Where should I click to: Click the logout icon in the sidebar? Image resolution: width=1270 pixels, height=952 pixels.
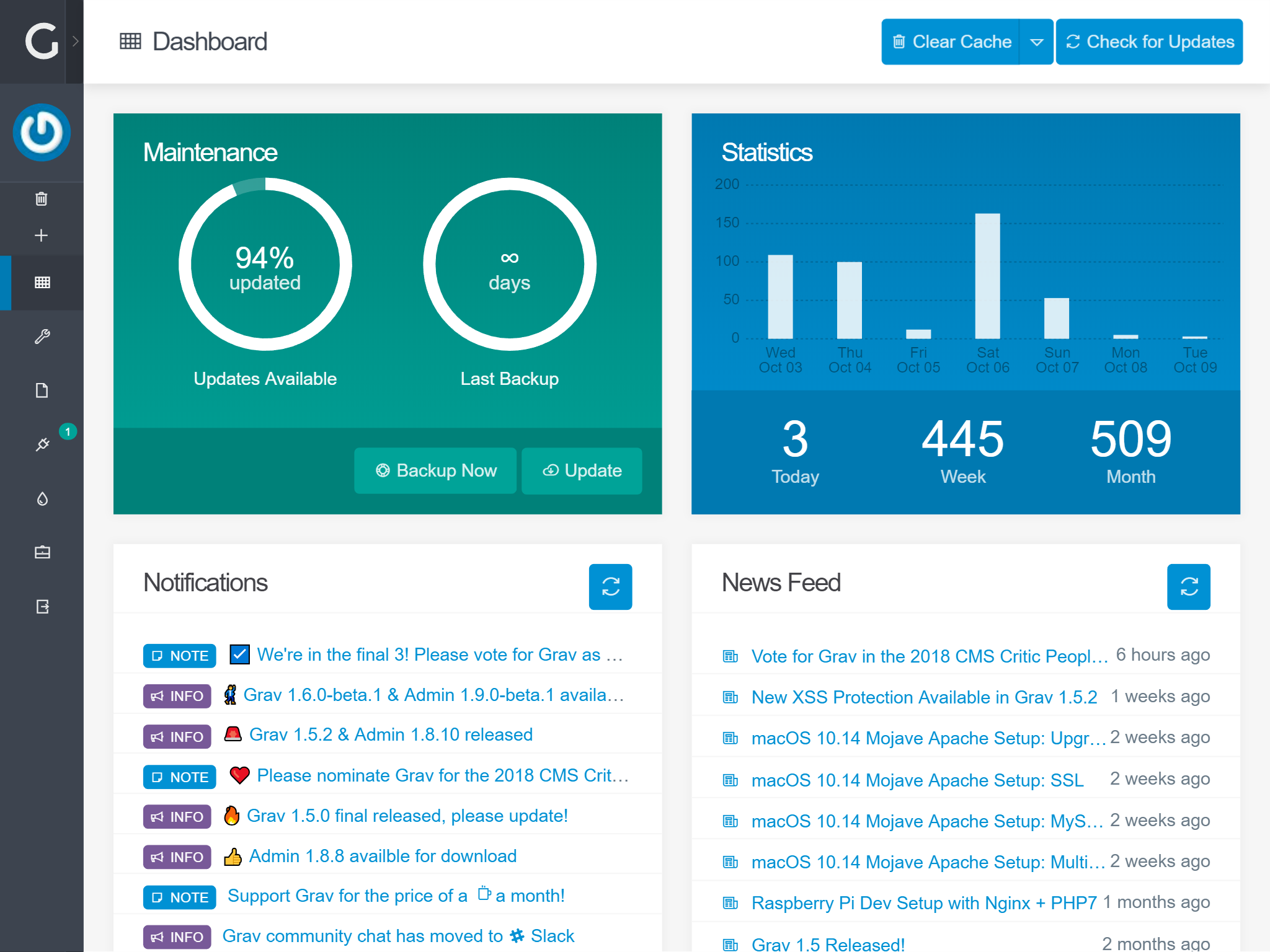[42, 606]
